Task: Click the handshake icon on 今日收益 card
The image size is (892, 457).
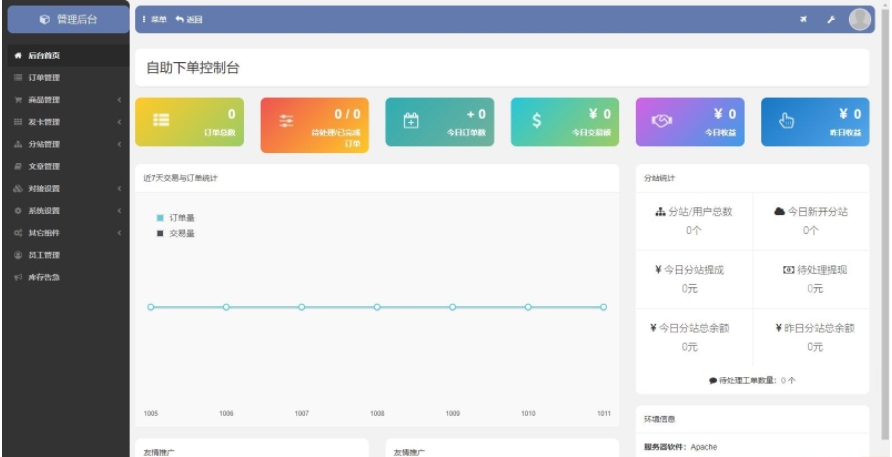Action: click(661, 120)
